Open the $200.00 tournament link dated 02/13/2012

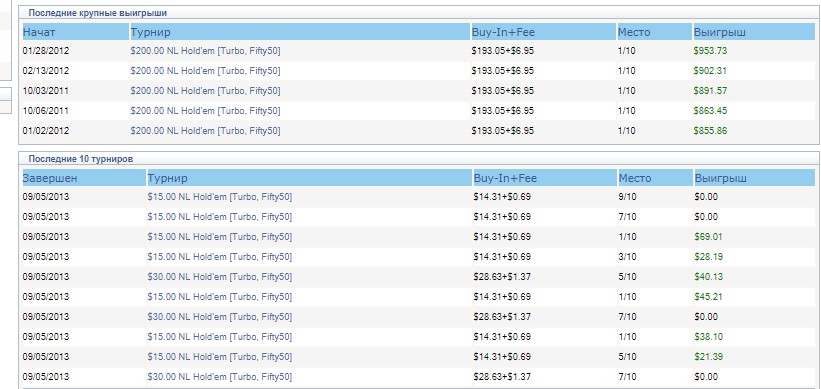point(205,71)
